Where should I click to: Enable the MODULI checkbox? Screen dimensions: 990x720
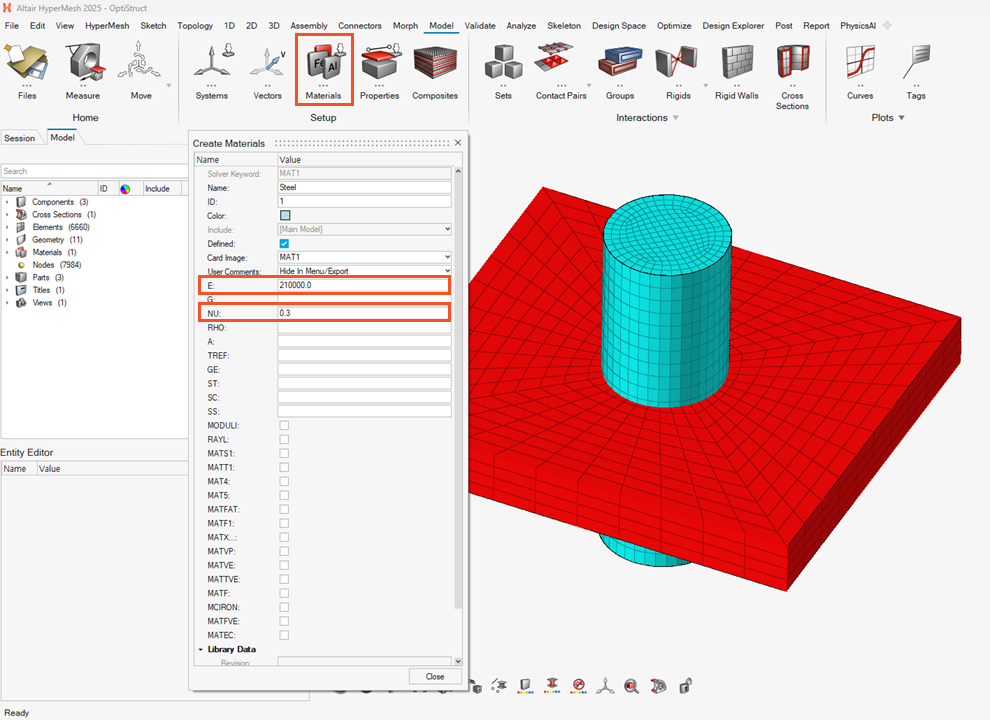coord(284,426)
